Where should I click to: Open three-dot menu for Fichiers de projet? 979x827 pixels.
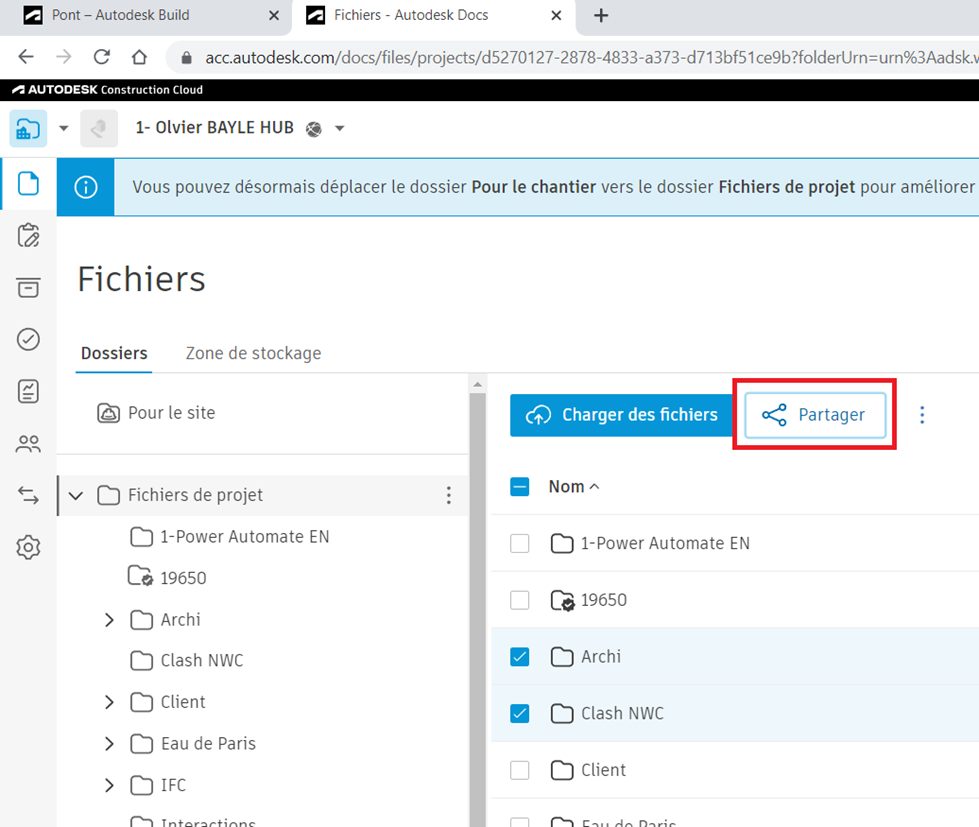click(x=449, y=495)
